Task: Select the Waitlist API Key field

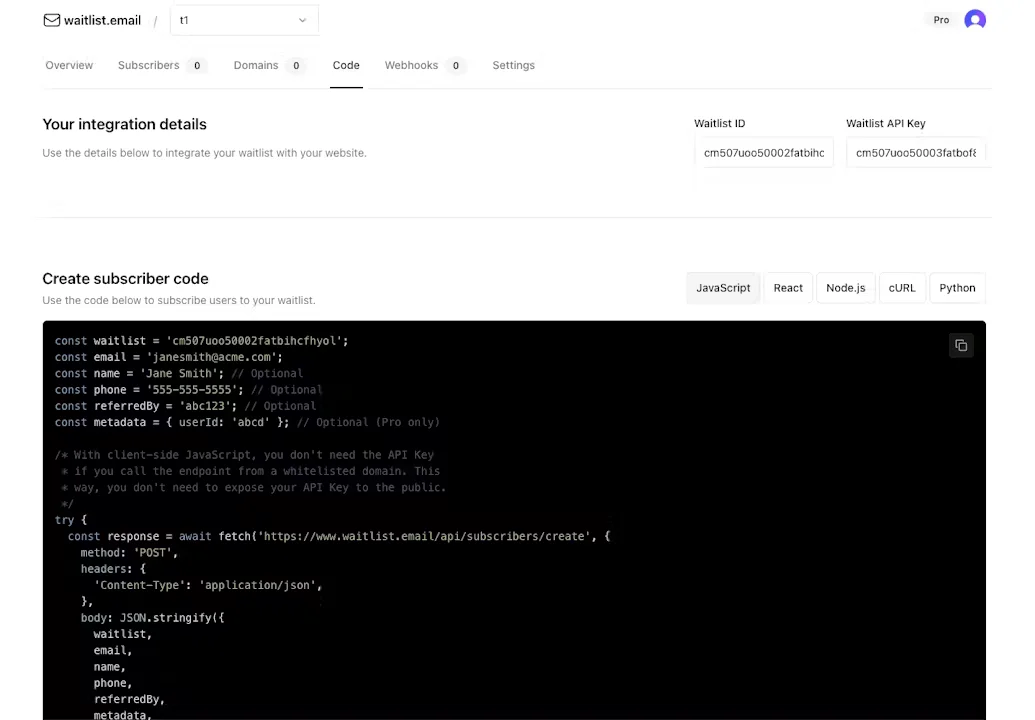Action: tap(915, 152)
